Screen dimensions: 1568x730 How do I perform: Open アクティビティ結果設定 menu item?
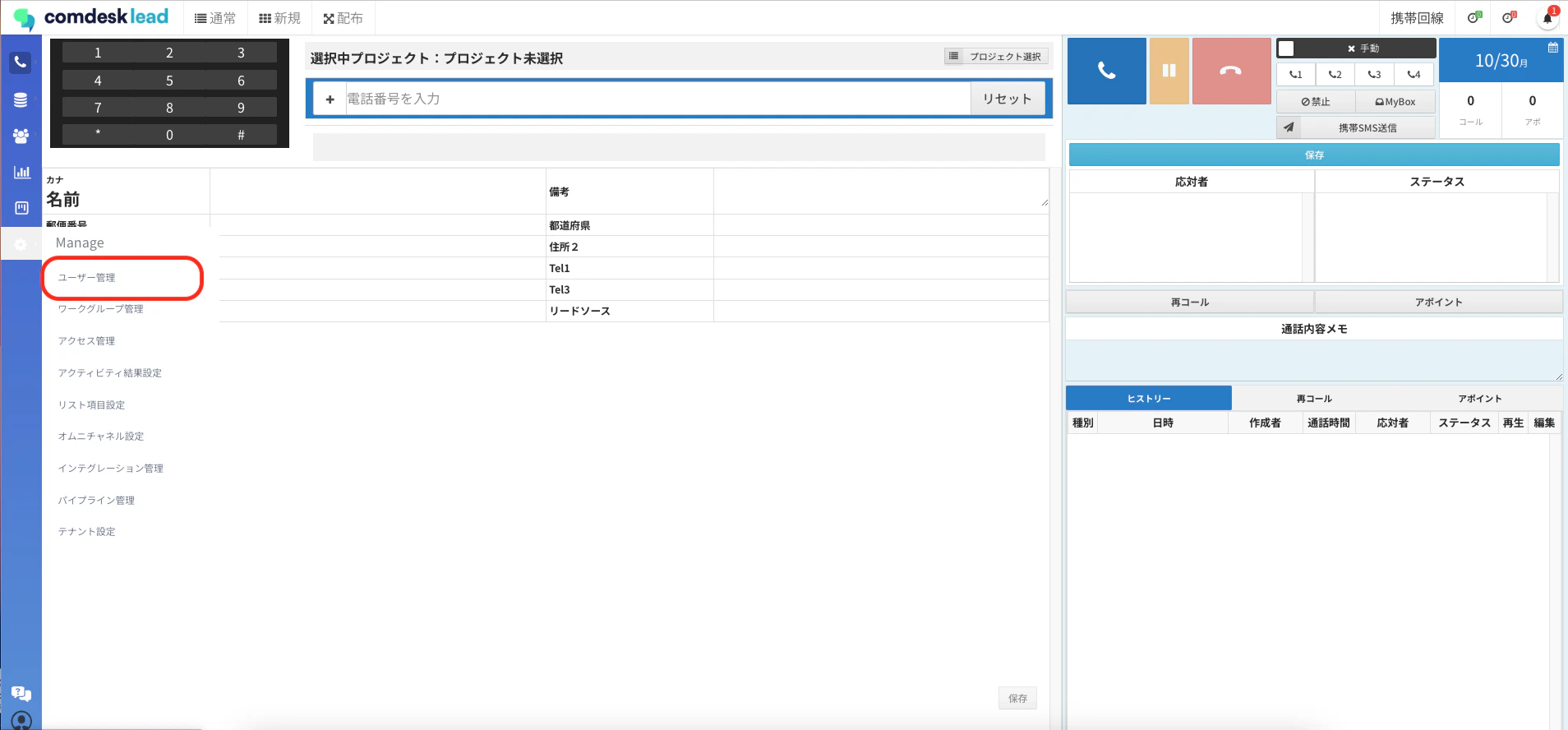tap(109, 373)
